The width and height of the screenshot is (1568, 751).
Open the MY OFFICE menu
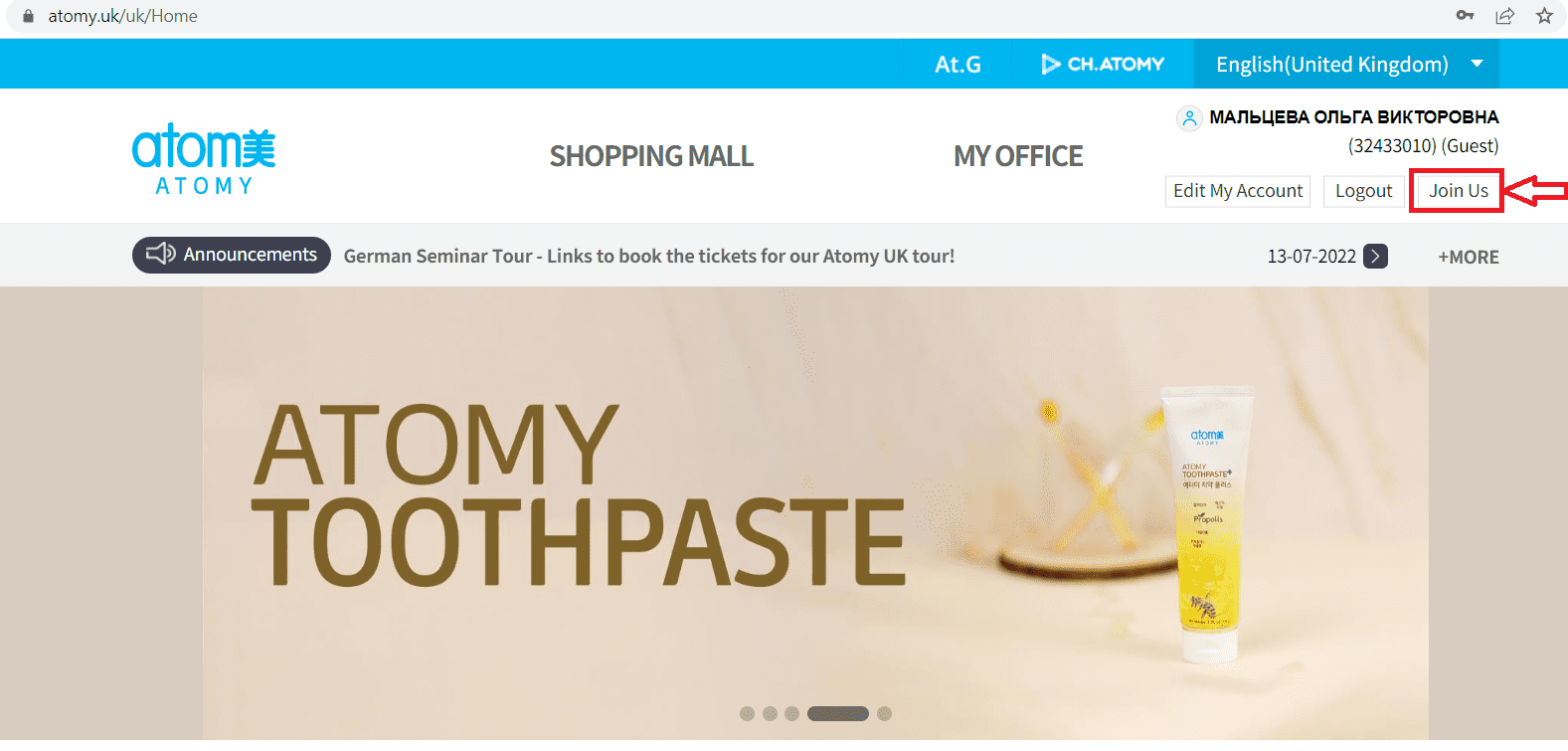click(1018, 156)
